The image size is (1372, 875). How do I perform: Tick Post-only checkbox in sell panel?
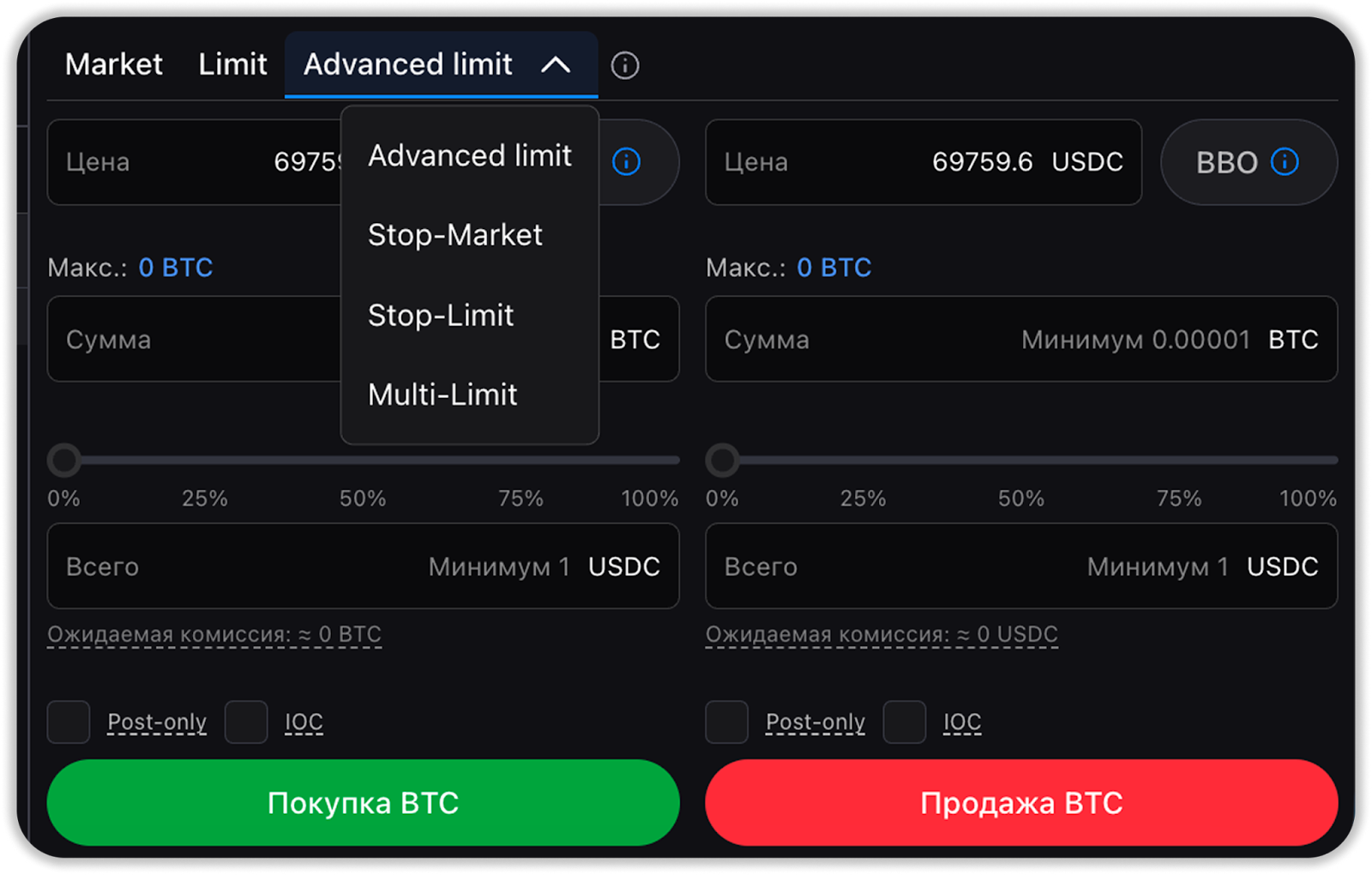pyautogui.click(x=727, y=722)
